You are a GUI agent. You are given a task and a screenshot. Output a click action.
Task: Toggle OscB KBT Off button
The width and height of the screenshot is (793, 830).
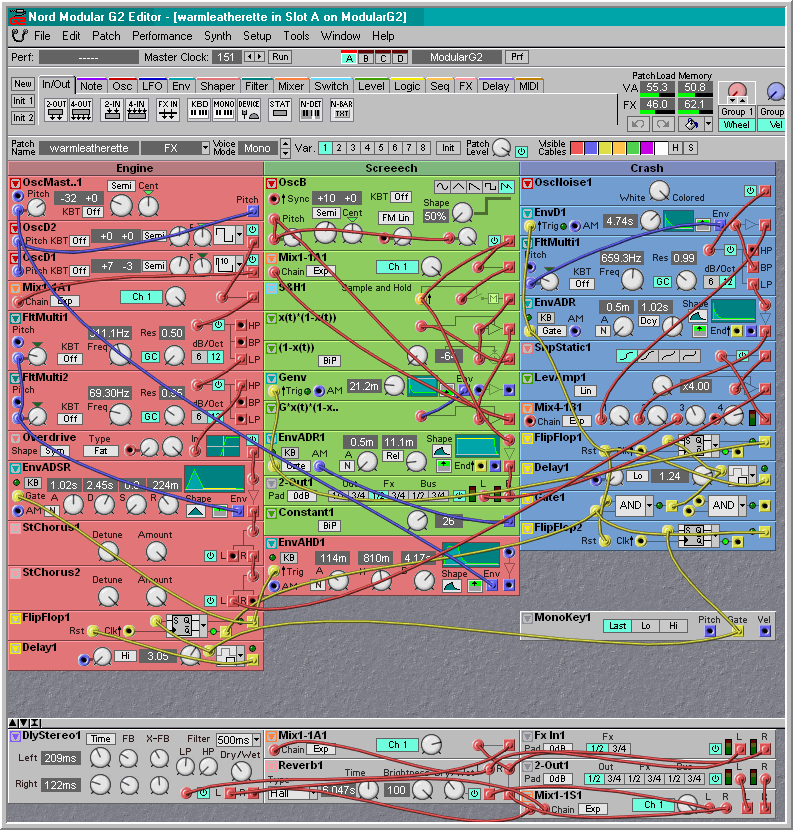click(402, 197)
